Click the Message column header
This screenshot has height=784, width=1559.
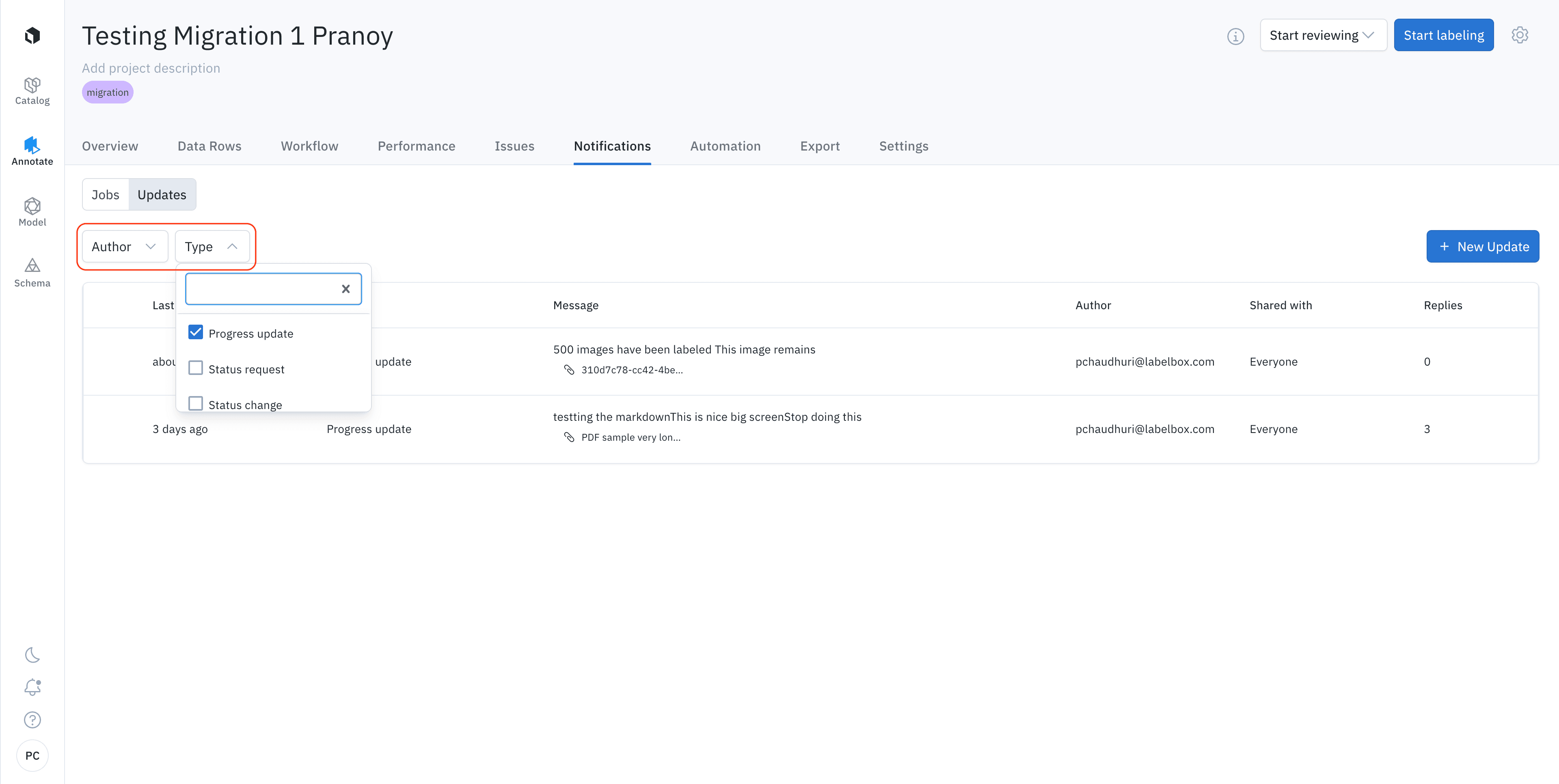pyautogui.click(x=576, y=306)
